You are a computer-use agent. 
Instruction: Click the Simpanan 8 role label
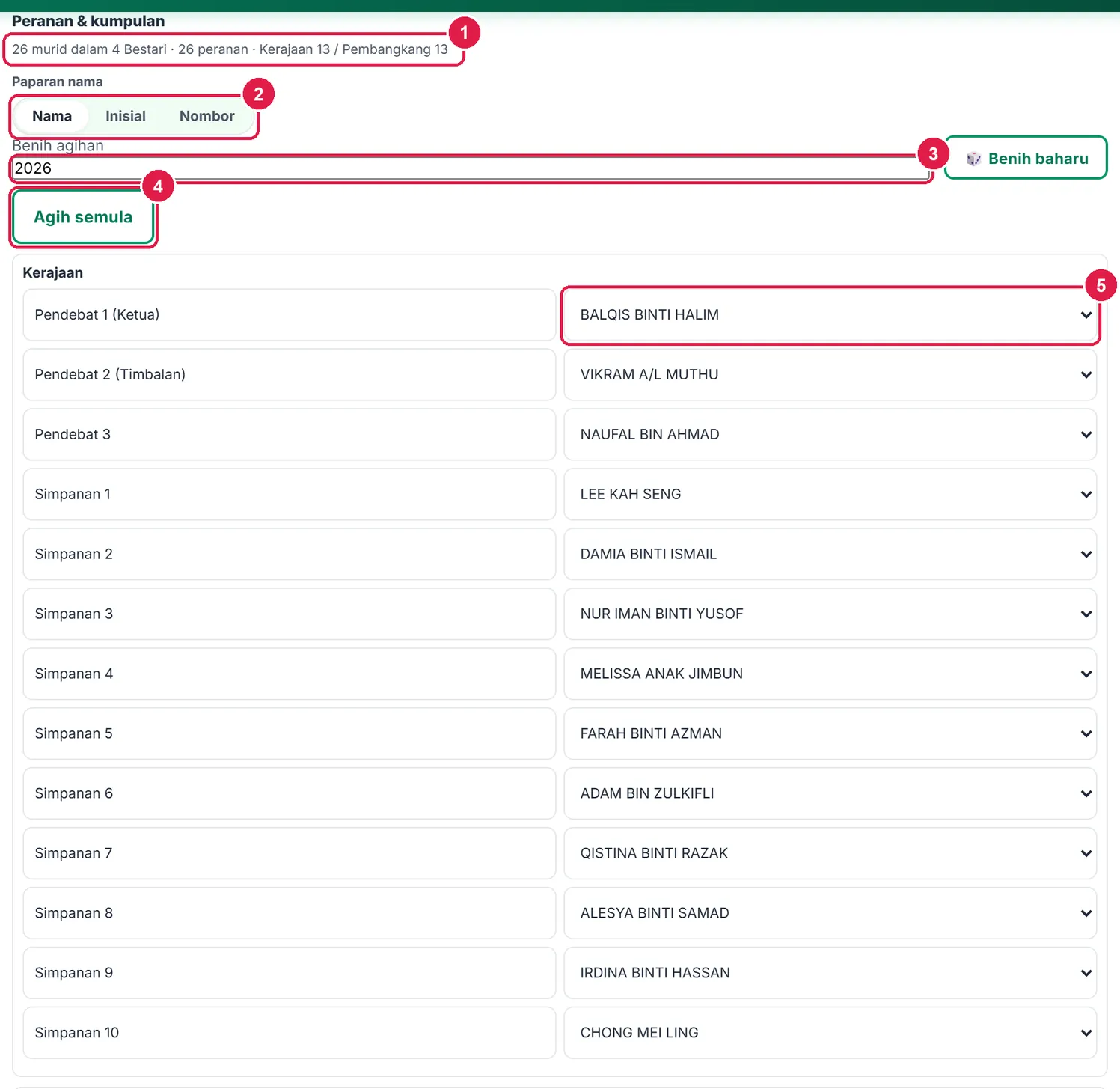289,914
